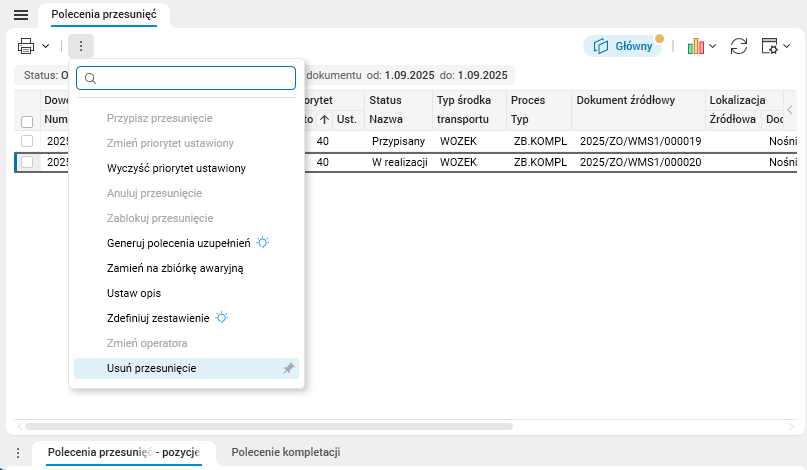
Task: Check the second row's checkbox
Action: click(x=27, y=162)
